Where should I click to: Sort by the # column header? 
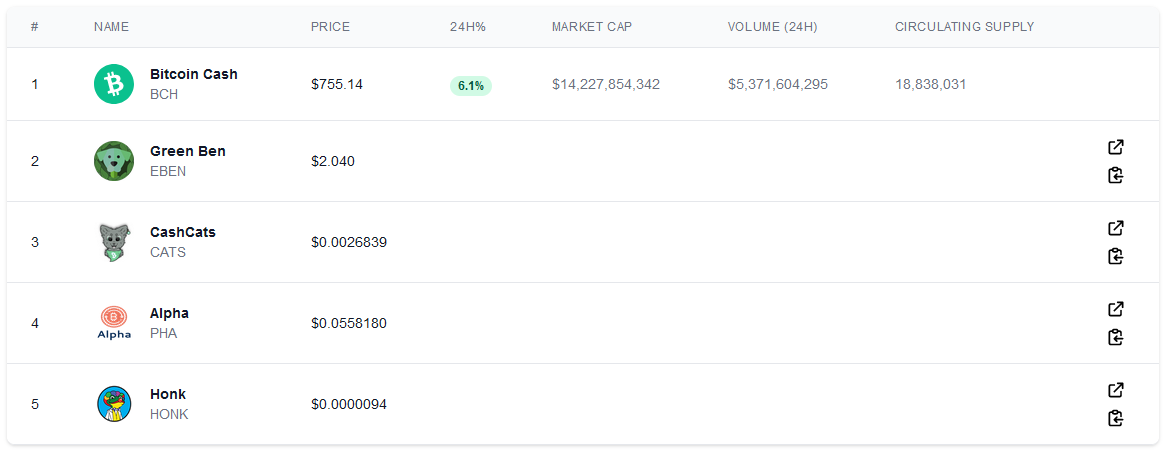(x=35, y=27)
